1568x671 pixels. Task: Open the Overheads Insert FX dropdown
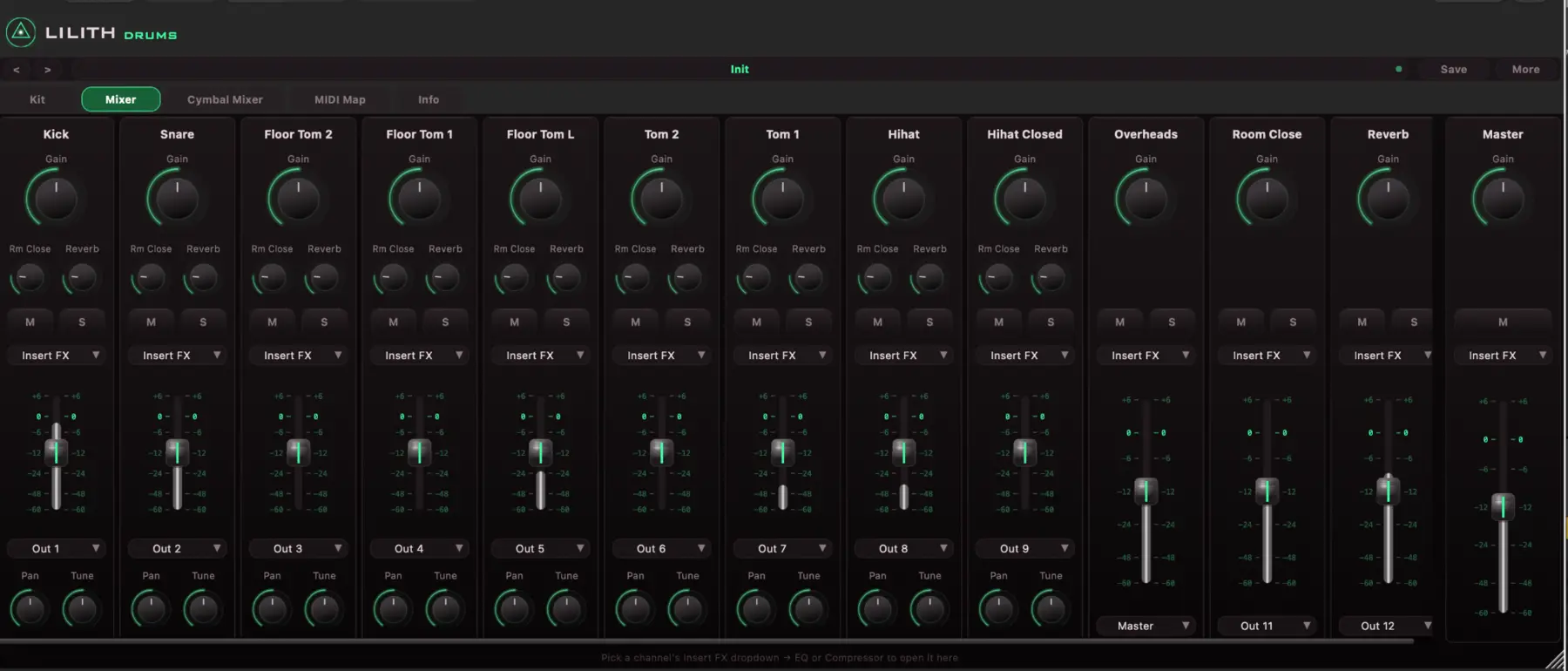point(1146,356)
